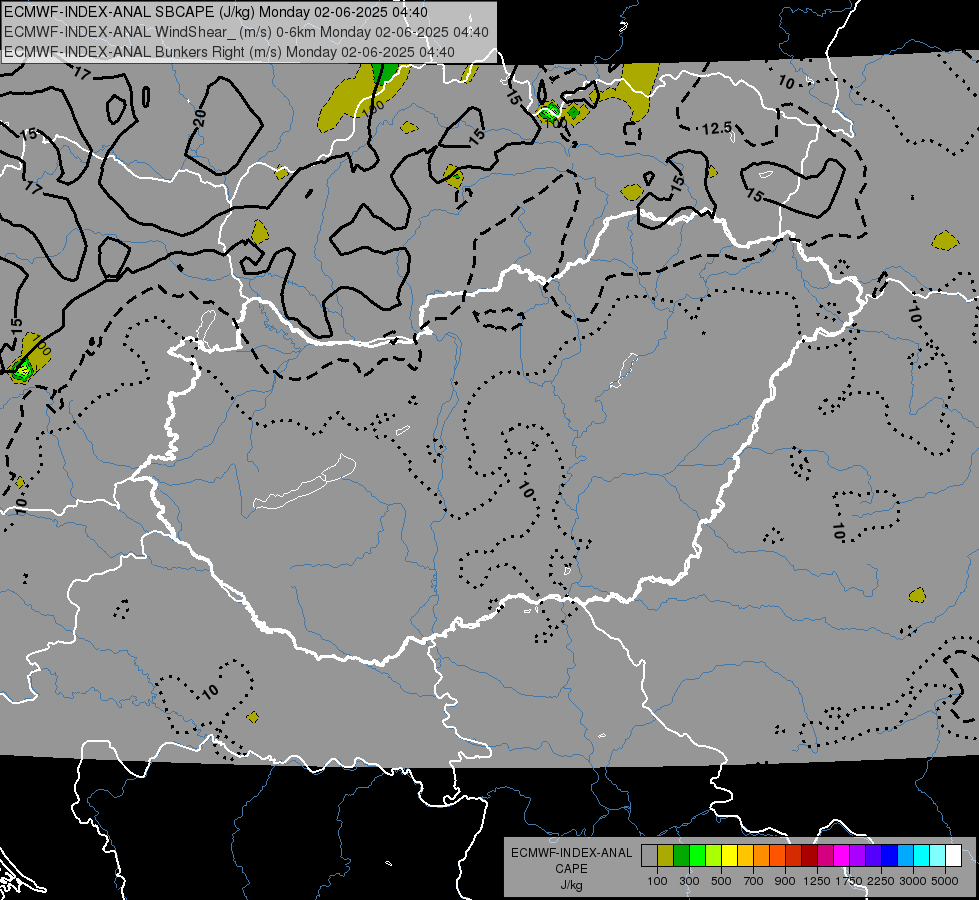Select the dark red legend swatch
This screenshot has width=979, height=900.
point(809,856)
